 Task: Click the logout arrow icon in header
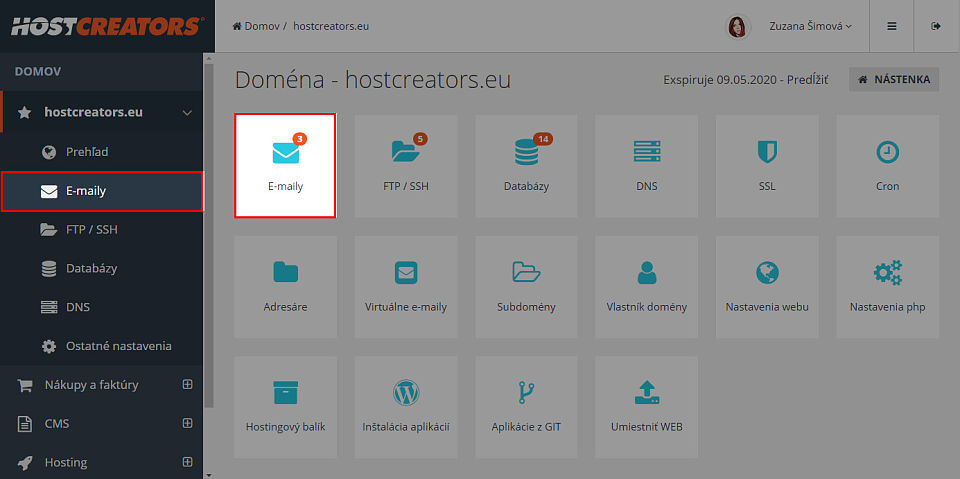point(936,26)
